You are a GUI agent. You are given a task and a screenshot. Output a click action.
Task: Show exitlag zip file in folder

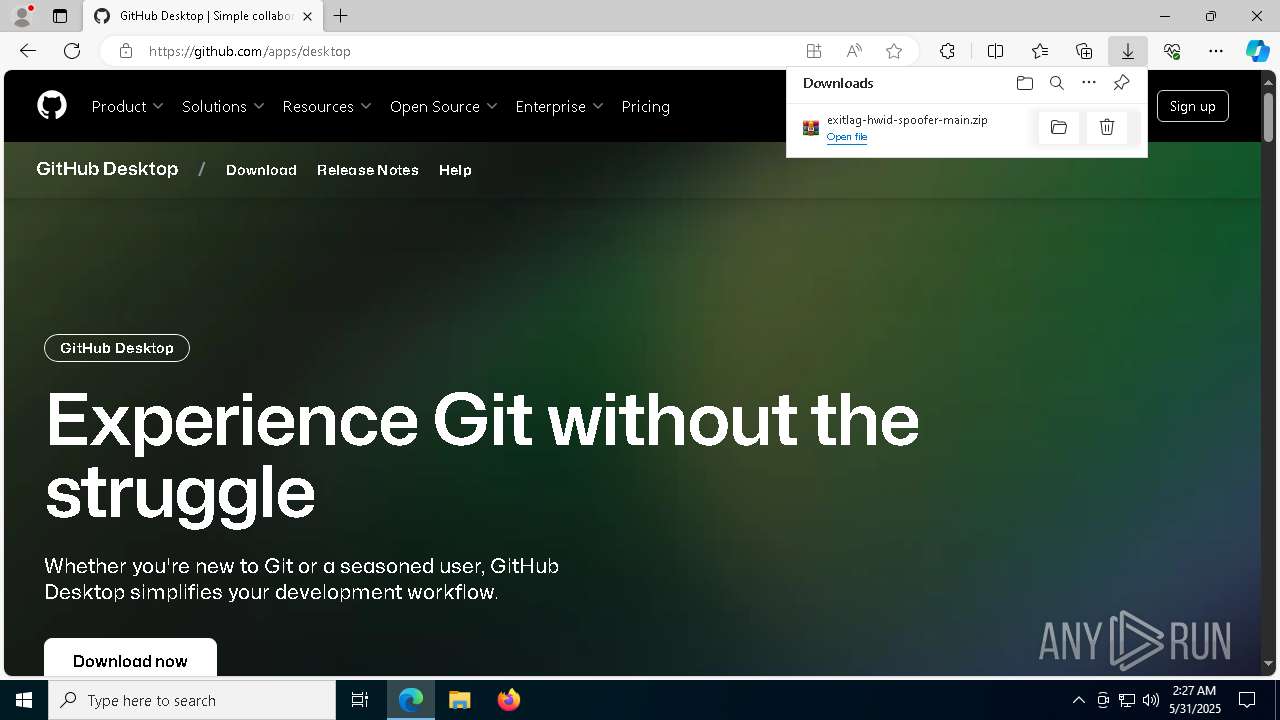(1059, 127)
